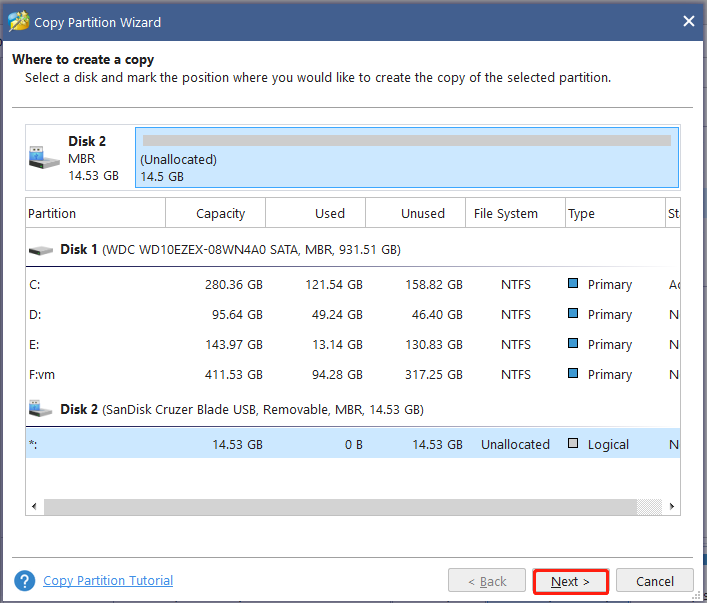Click the Disk 1 WDC header row
The image size is (707, 603).
(x=353, y=250)
